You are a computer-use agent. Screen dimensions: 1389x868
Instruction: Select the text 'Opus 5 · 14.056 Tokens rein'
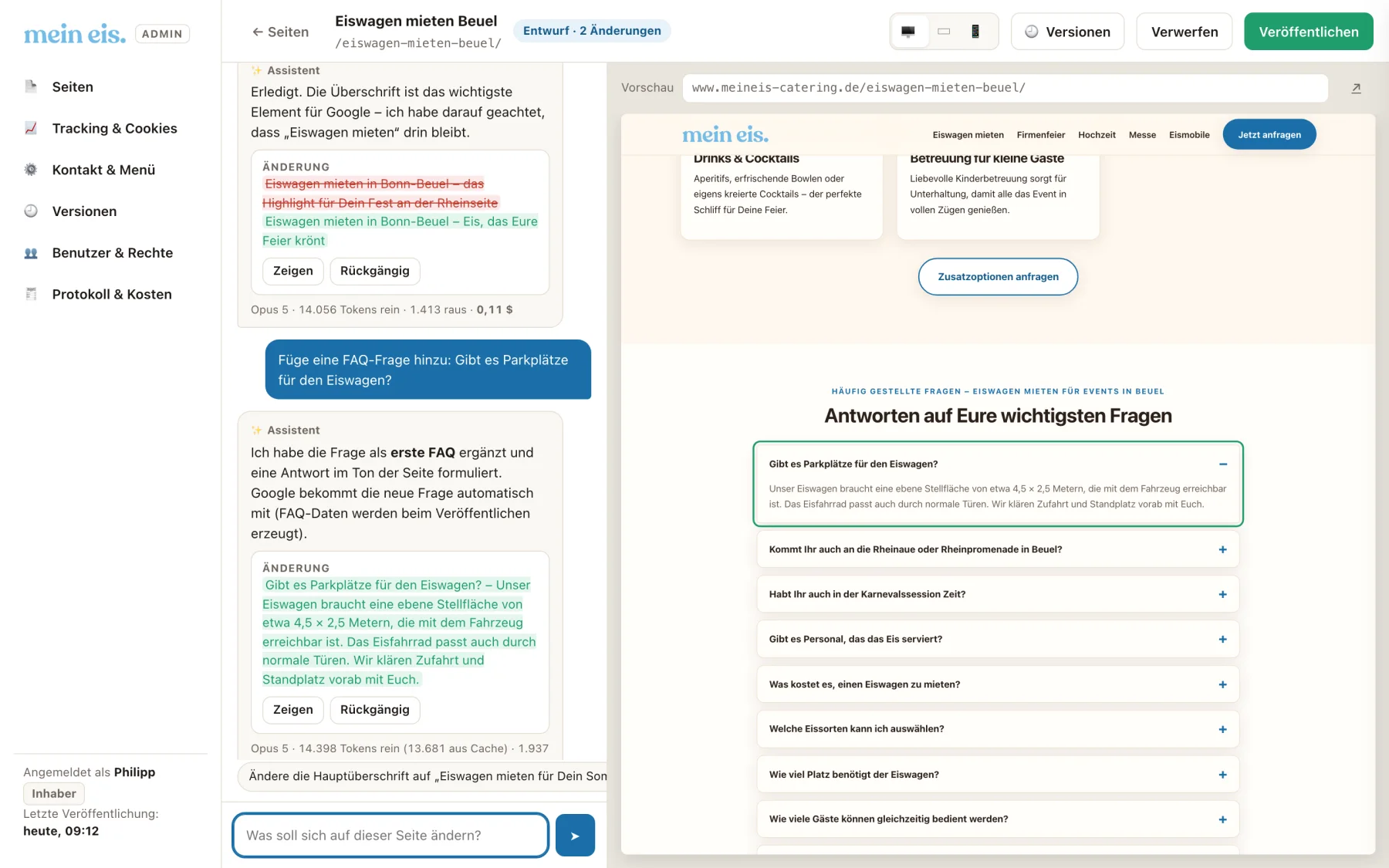pyautogui.click(x=325, y=309)
